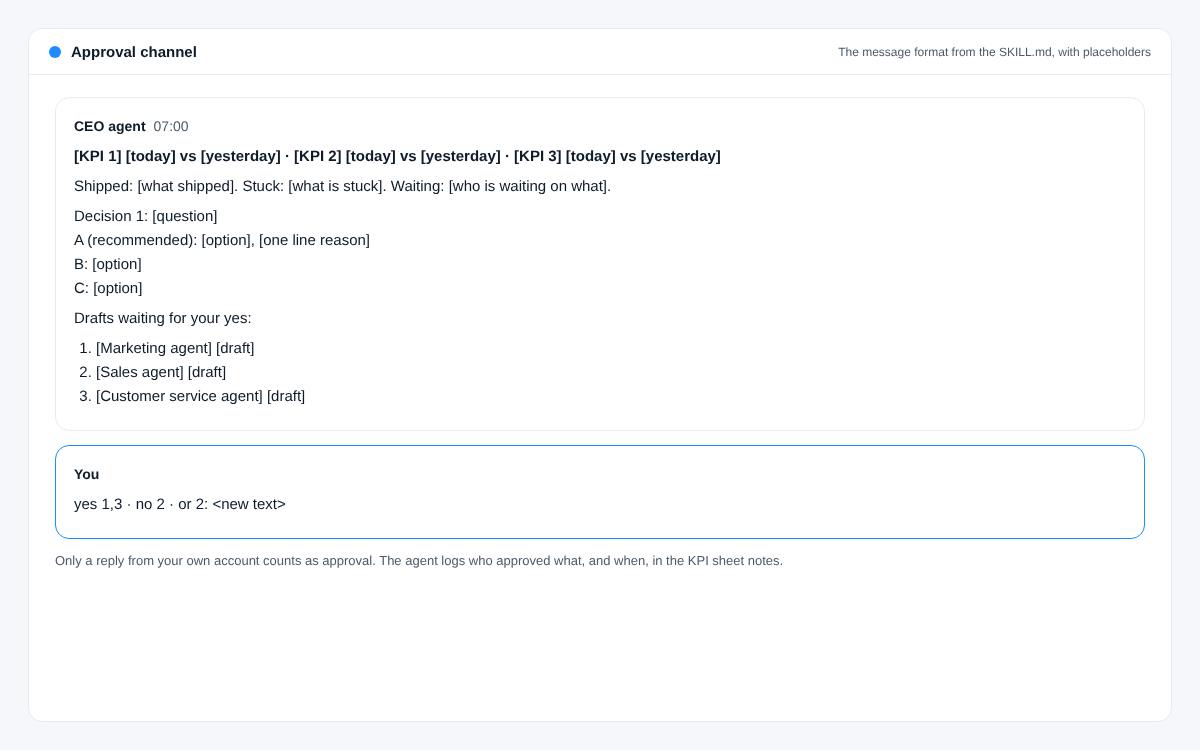Click the Decision 1: [question] line
Screen dimensions: 1200x750
tap(146, 216)
